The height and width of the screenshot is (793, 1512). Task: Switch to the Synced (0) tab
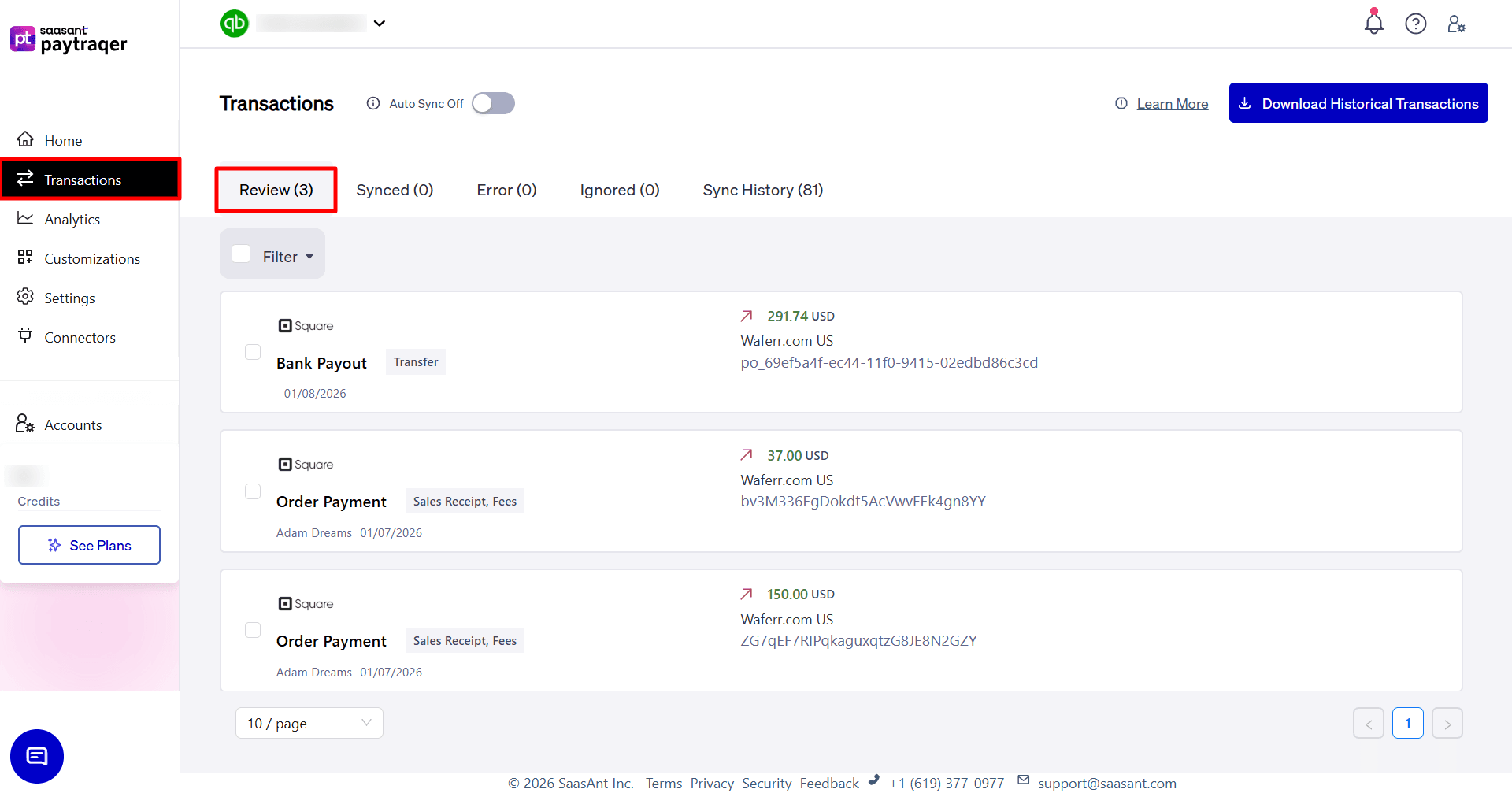coord(395,190)
